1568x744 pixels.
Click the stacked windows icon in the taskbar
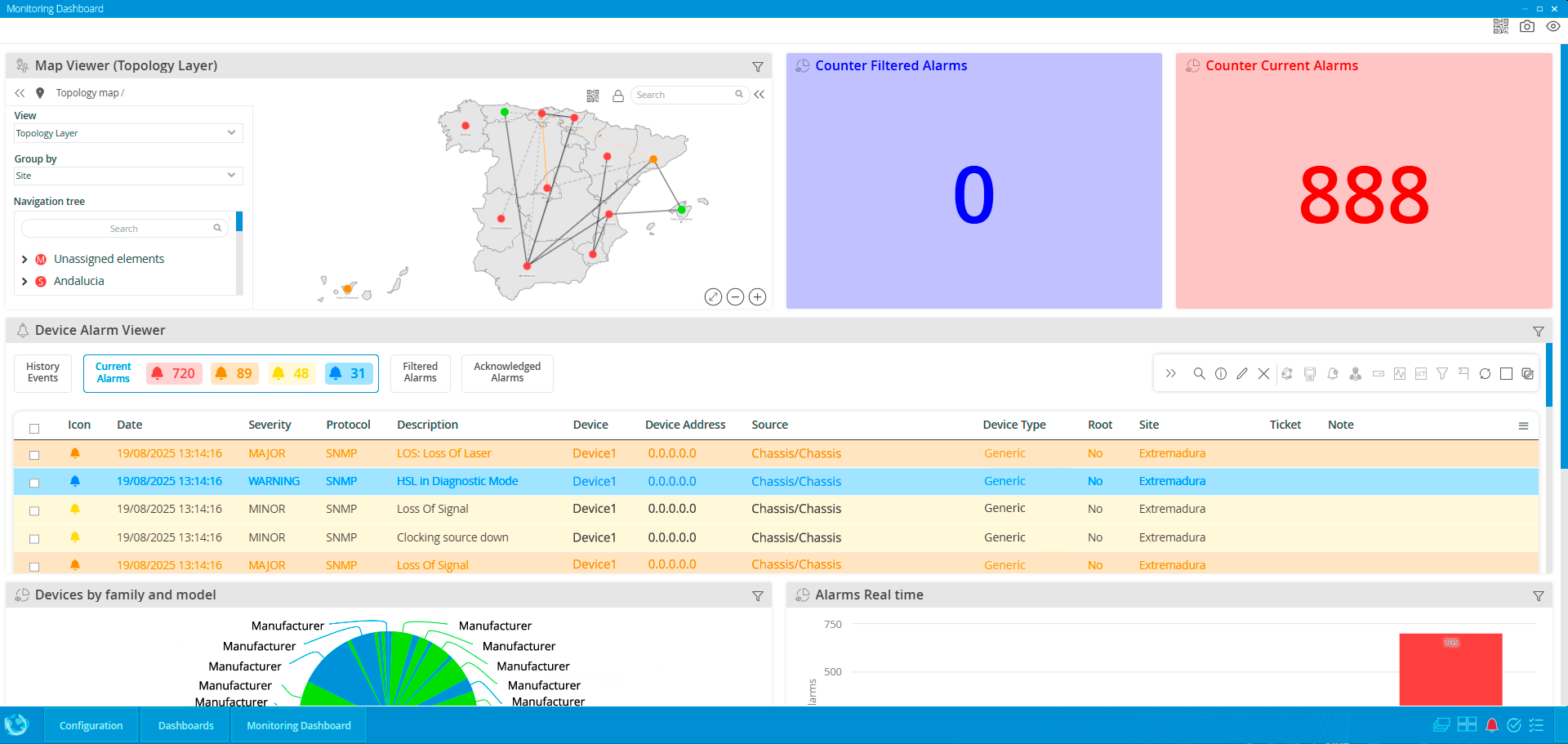[x=1441, y=725]
